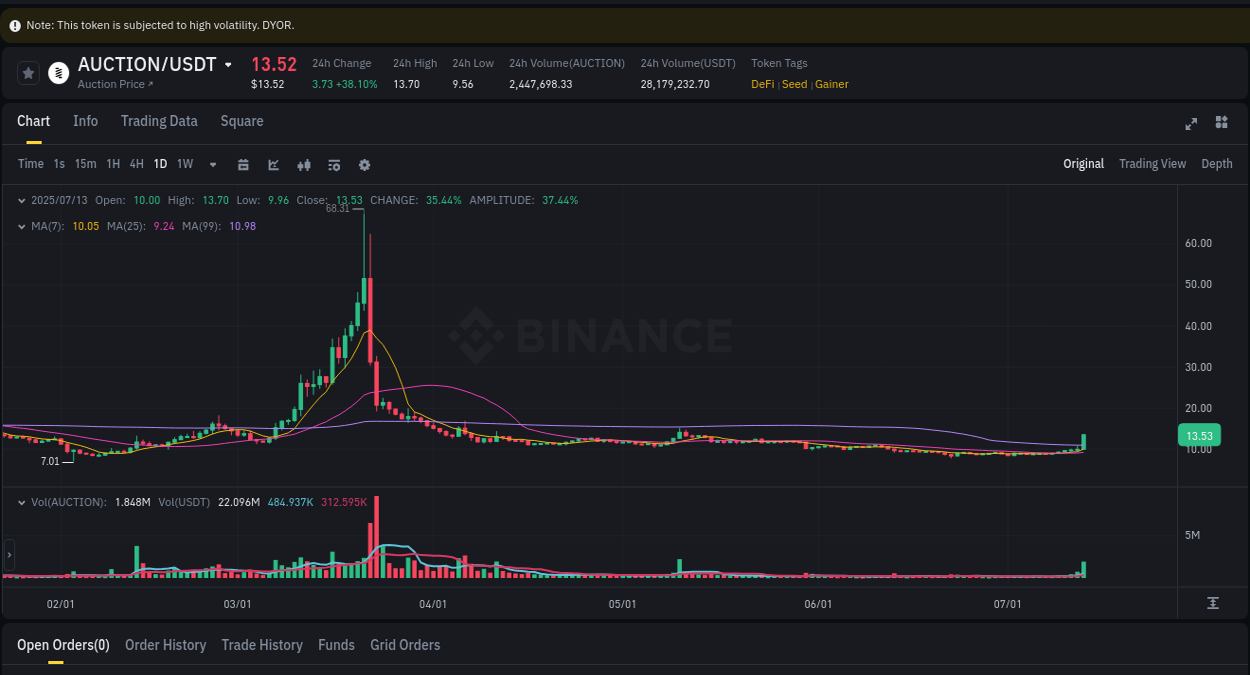Switch to the Trading Data tab
Screen dimensions: 1250x675
click(x=159, y=121)
